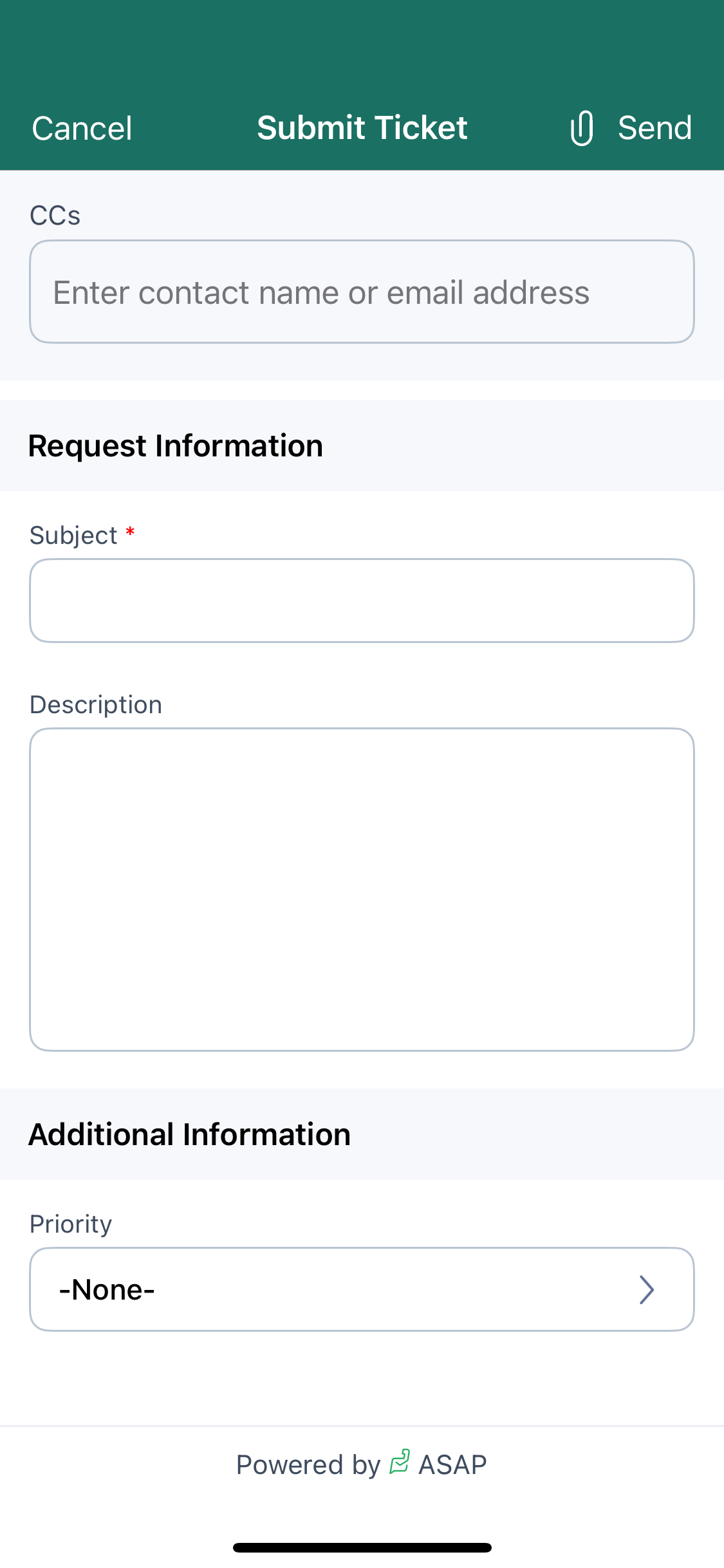The image size is (724, 1568).
Task: Tap the paperclip attachment icon
Action: (582, 128)
